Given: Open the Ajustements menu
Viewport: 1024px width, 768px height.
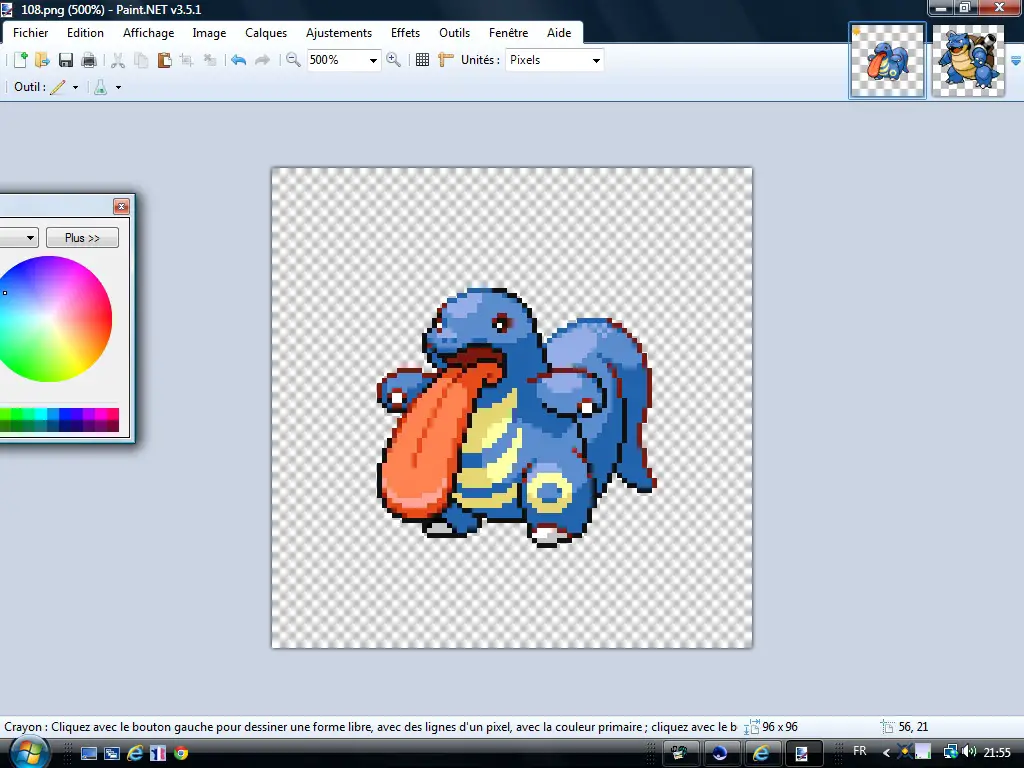Looking at the screenshot, I should click(x=339, y=33).
